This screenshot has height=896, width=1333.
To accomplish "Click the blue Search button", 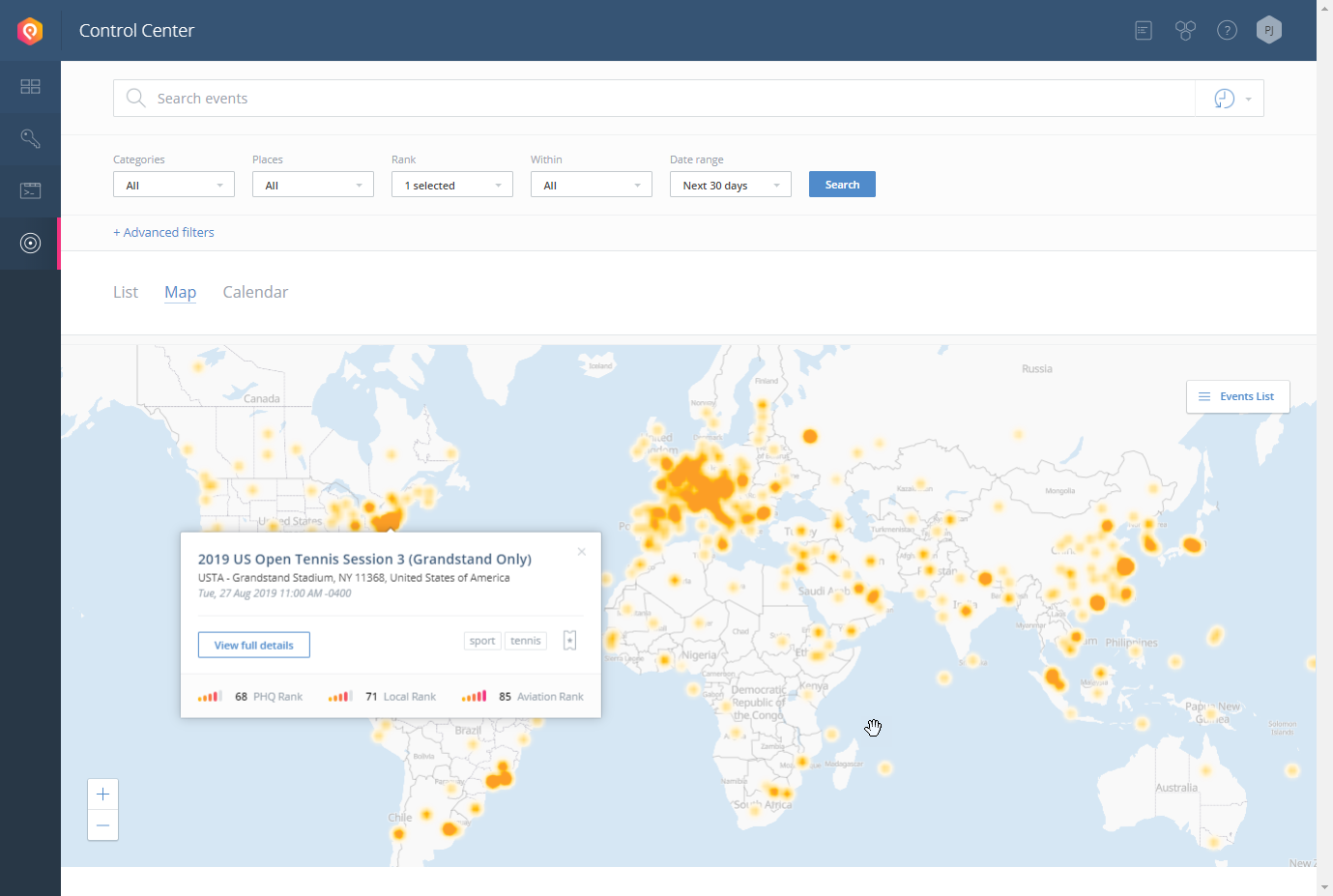I will [x=842, y=185].
